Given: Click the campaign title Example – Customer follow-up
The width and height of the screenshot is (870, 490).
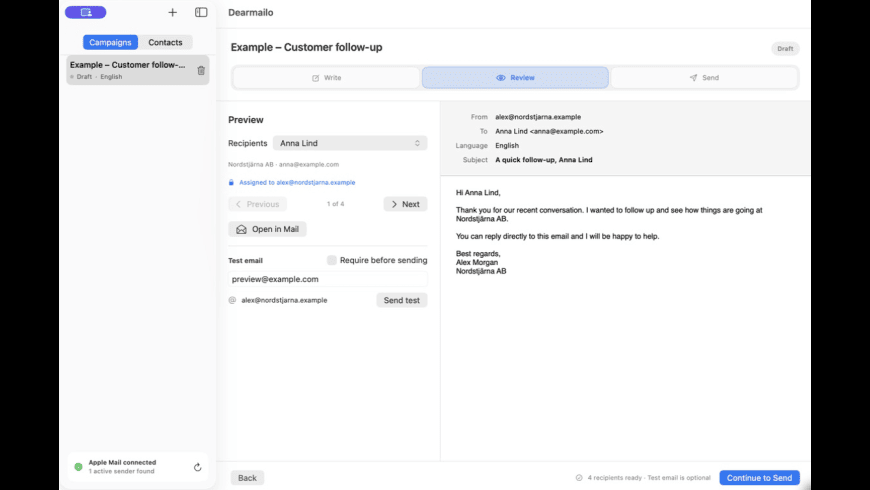Looking at the screenshot, I should click(x=306, y=47).
